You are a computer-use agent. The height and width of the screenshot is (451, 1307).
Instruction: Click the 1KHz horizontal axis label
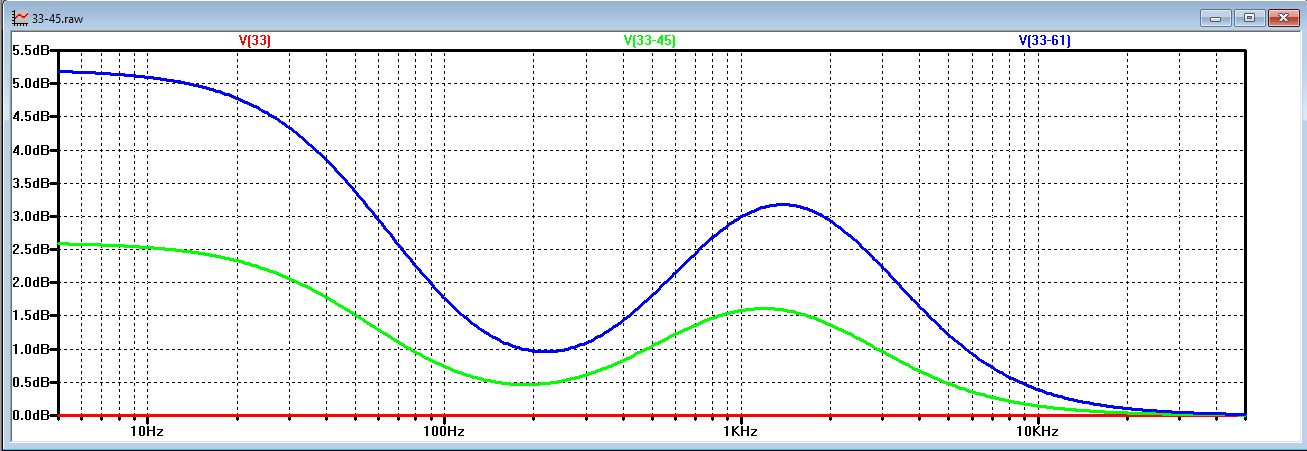(x=740, y=432)
